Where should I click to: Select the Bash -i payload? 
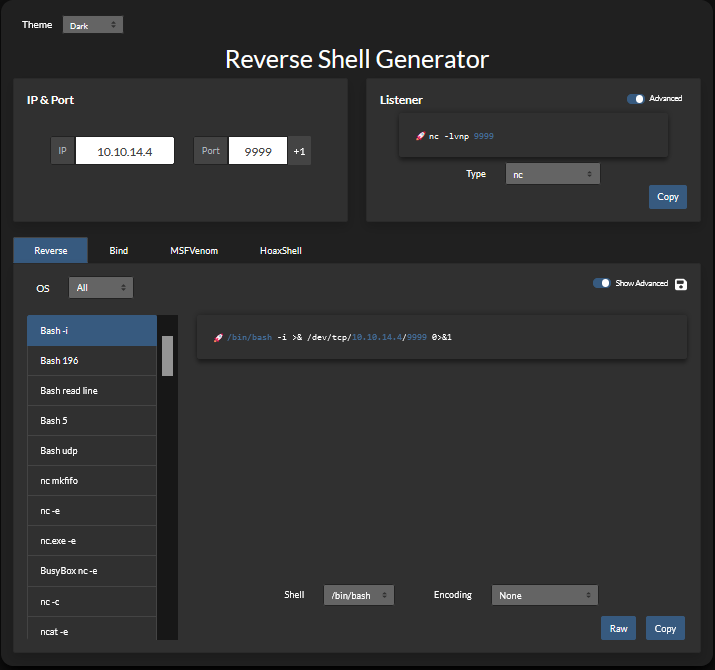click(x=92, y=331)
